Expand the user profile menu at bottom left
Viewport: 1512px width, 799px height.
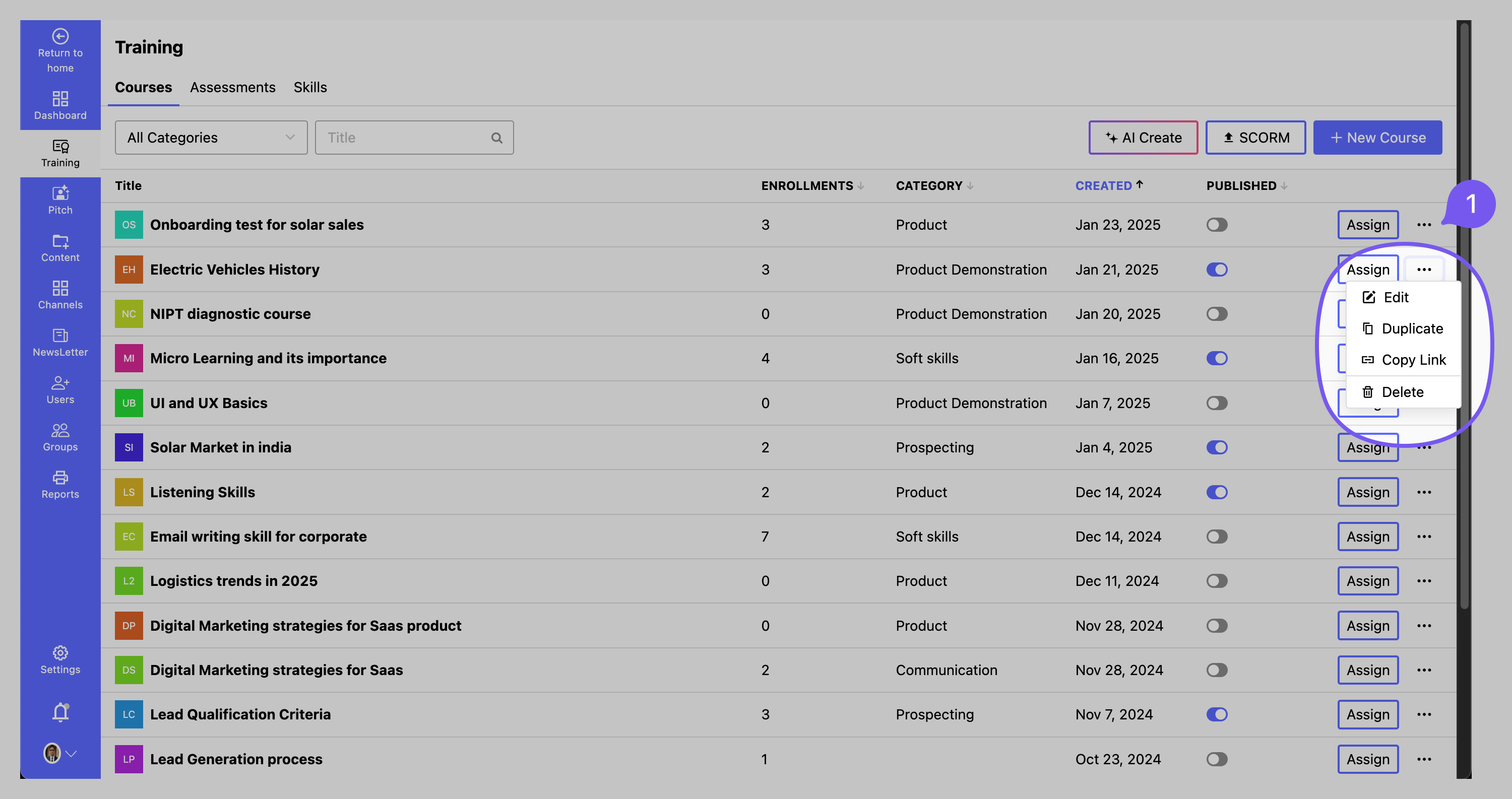(59, 754)
